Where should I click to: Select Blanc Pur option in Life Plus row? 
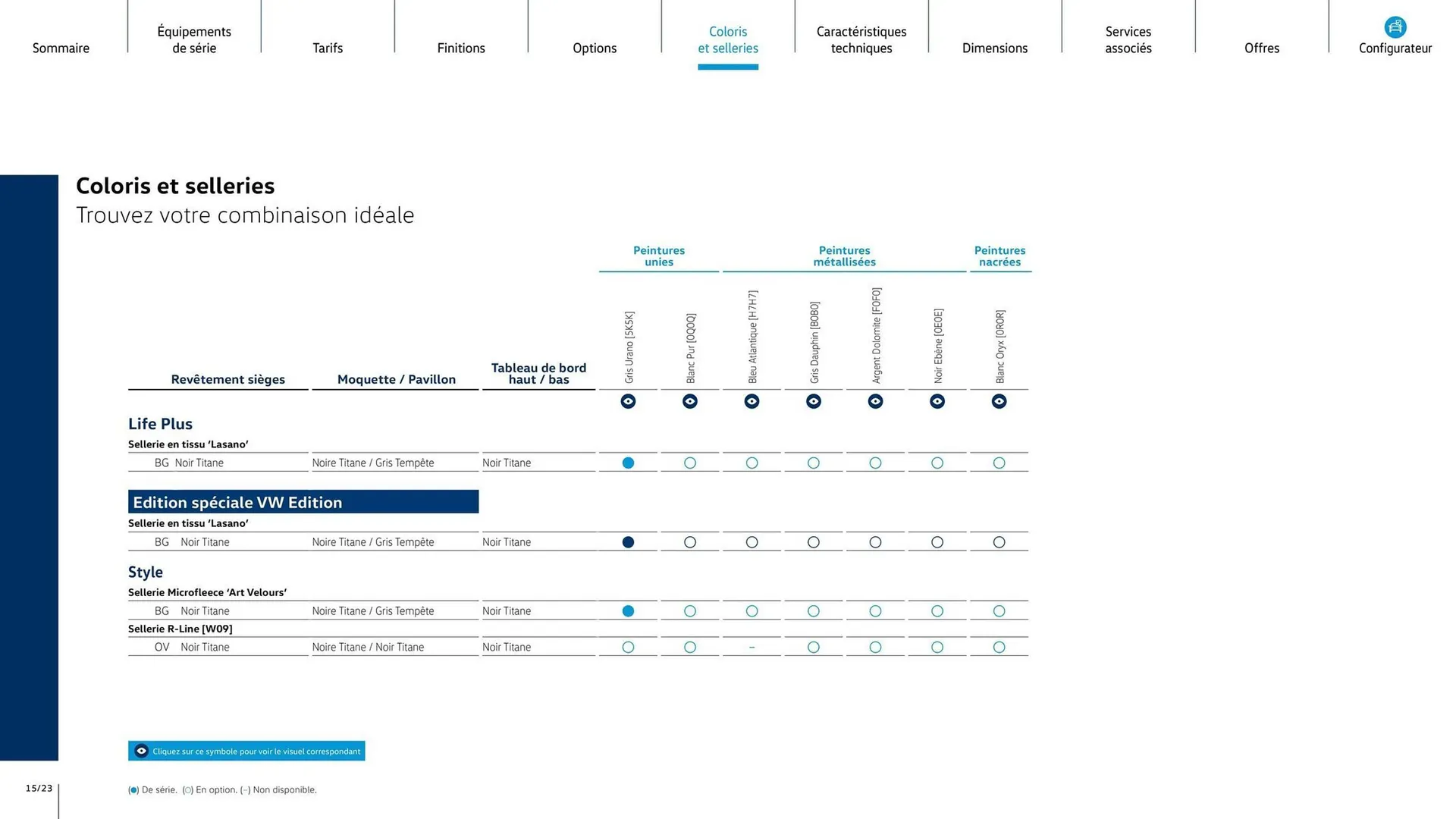(x=690, y=463)
